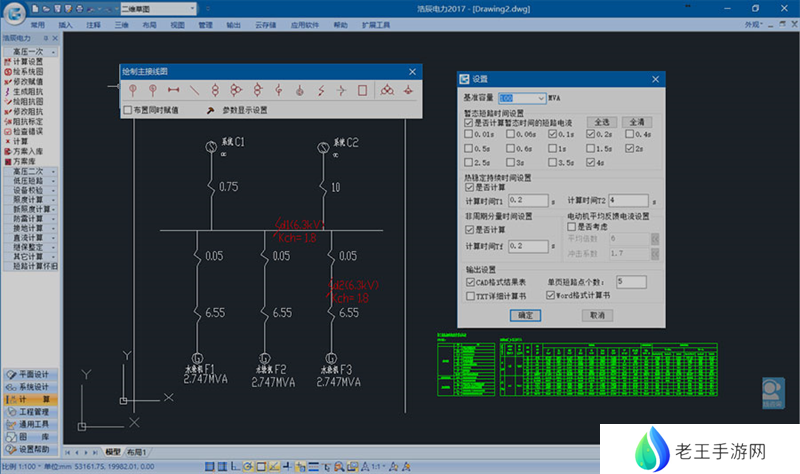Select the straight line symbol in 绘制主接线图 toolbar
Image resolution: width=800 pixels, height=474 pixels.
tap(195, 90)
